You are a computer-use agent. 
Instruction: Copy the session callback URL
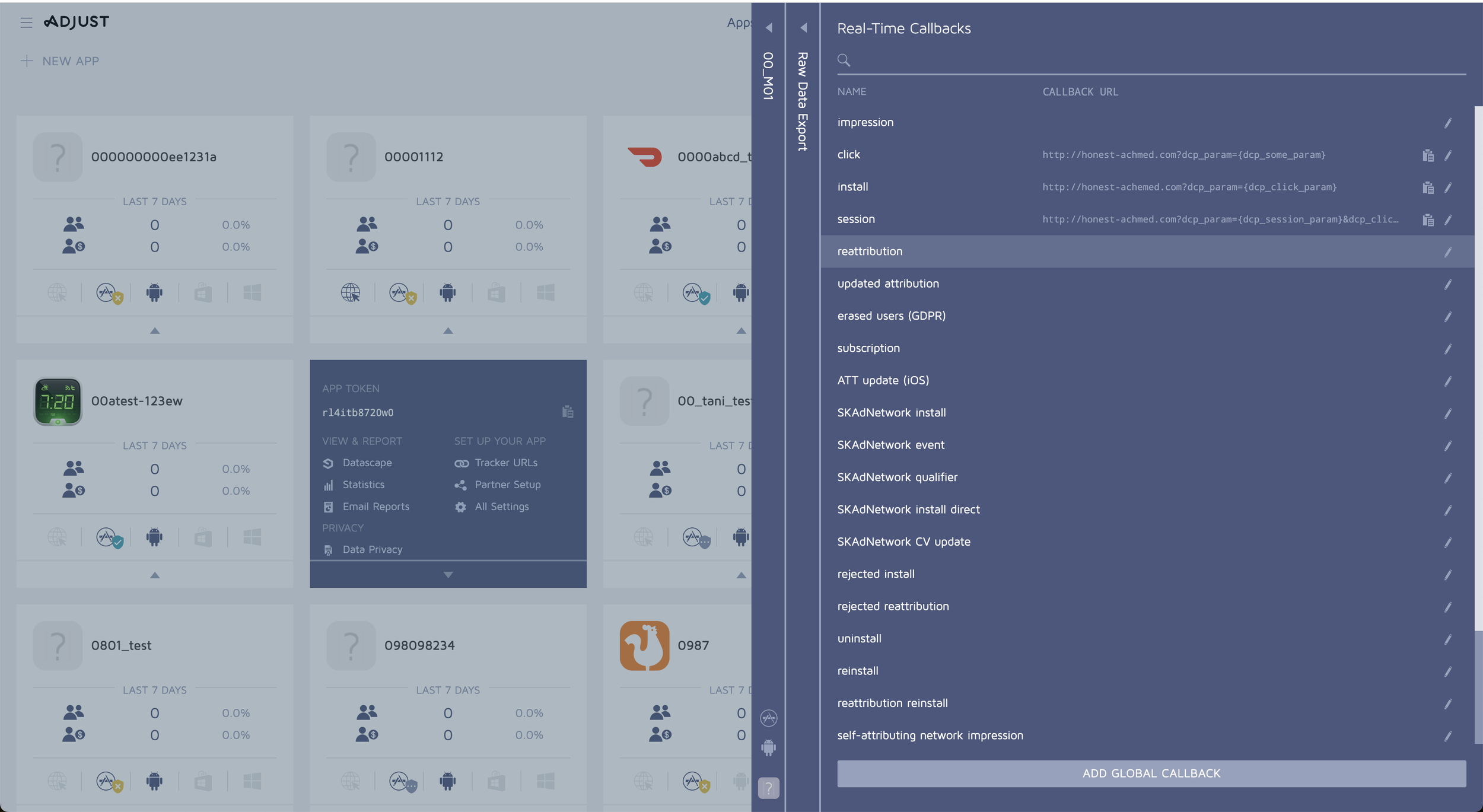(x=1428, y=220)
